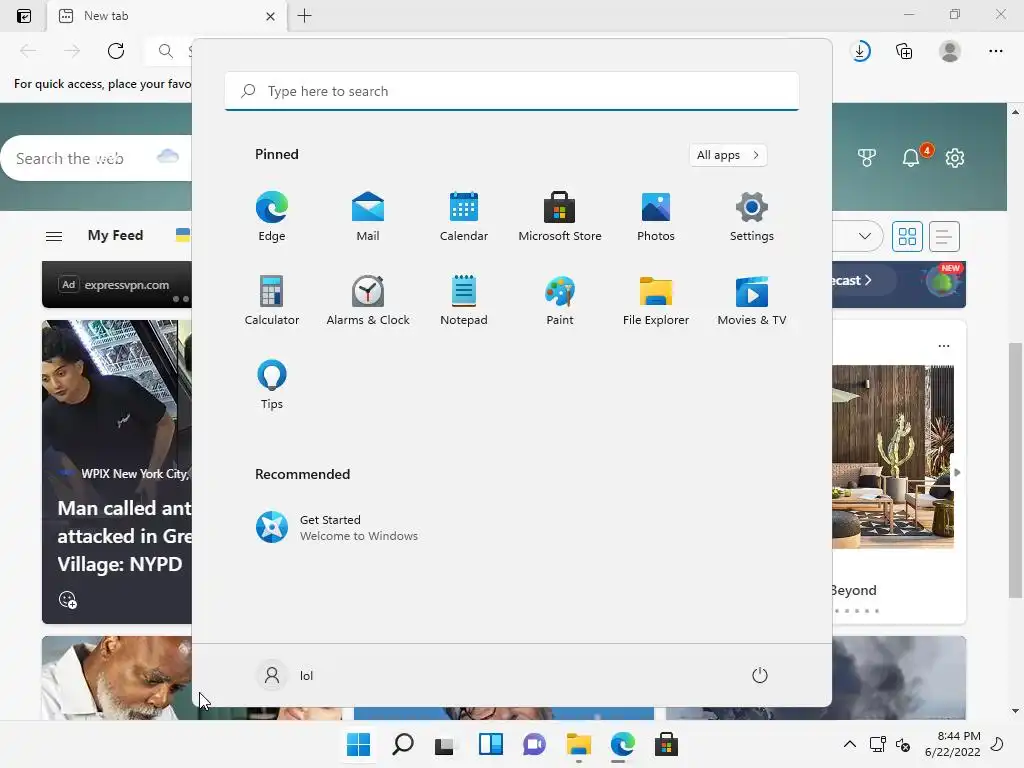Launch the Calculator app
Image resolution: width=1024 pixels, height=768 pixels.
[272, 300]
